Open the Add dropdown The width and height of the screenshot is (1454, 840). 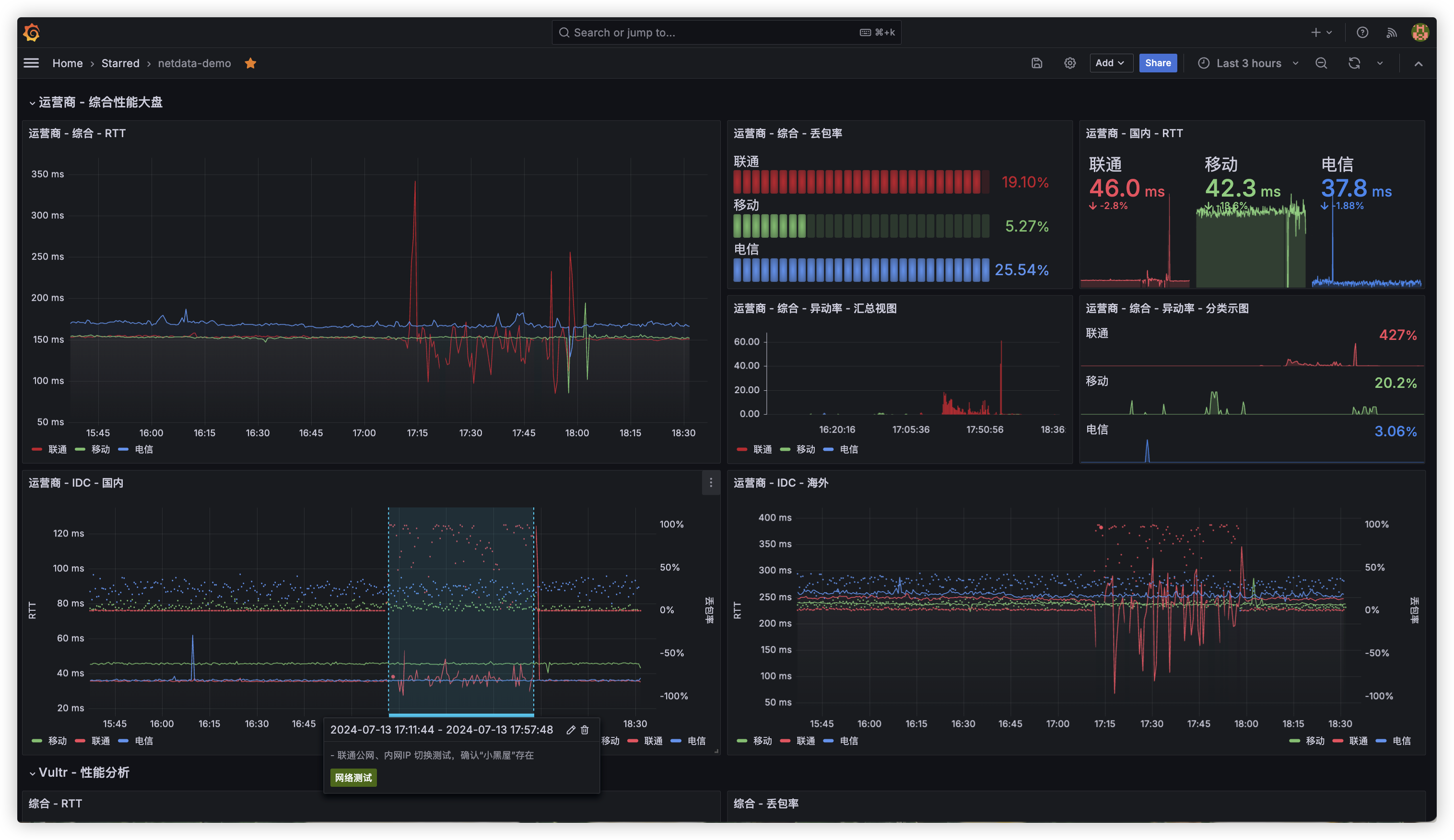(x=1110, y=63)
